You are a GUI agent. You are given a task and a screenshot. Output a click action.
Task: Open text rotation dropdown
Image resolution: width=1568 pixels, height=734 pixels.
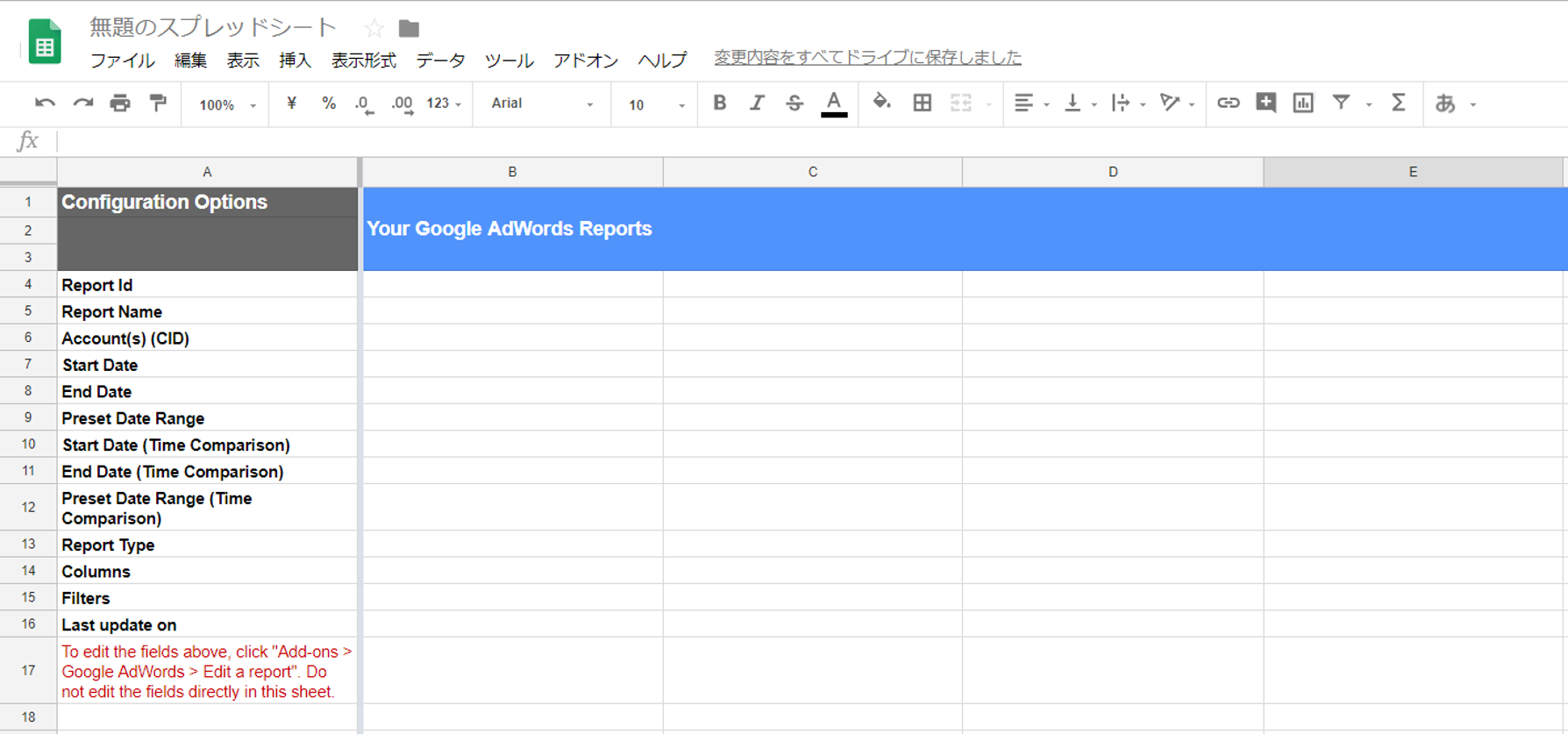click(1177, 103)
